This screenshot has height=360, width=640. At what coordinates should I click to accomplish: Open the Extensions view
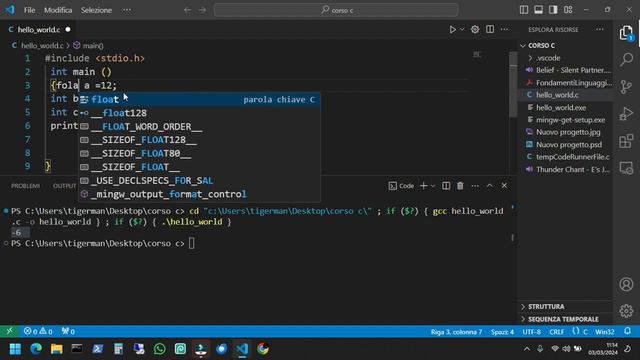coord(626,141)
